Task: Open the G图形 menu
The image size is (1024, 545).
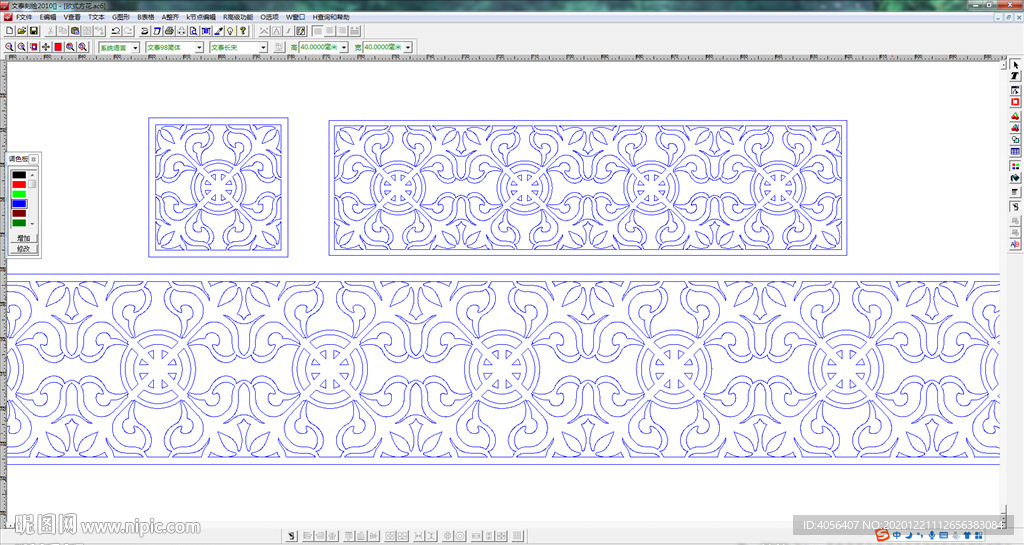Action: (x=121, y=17)
